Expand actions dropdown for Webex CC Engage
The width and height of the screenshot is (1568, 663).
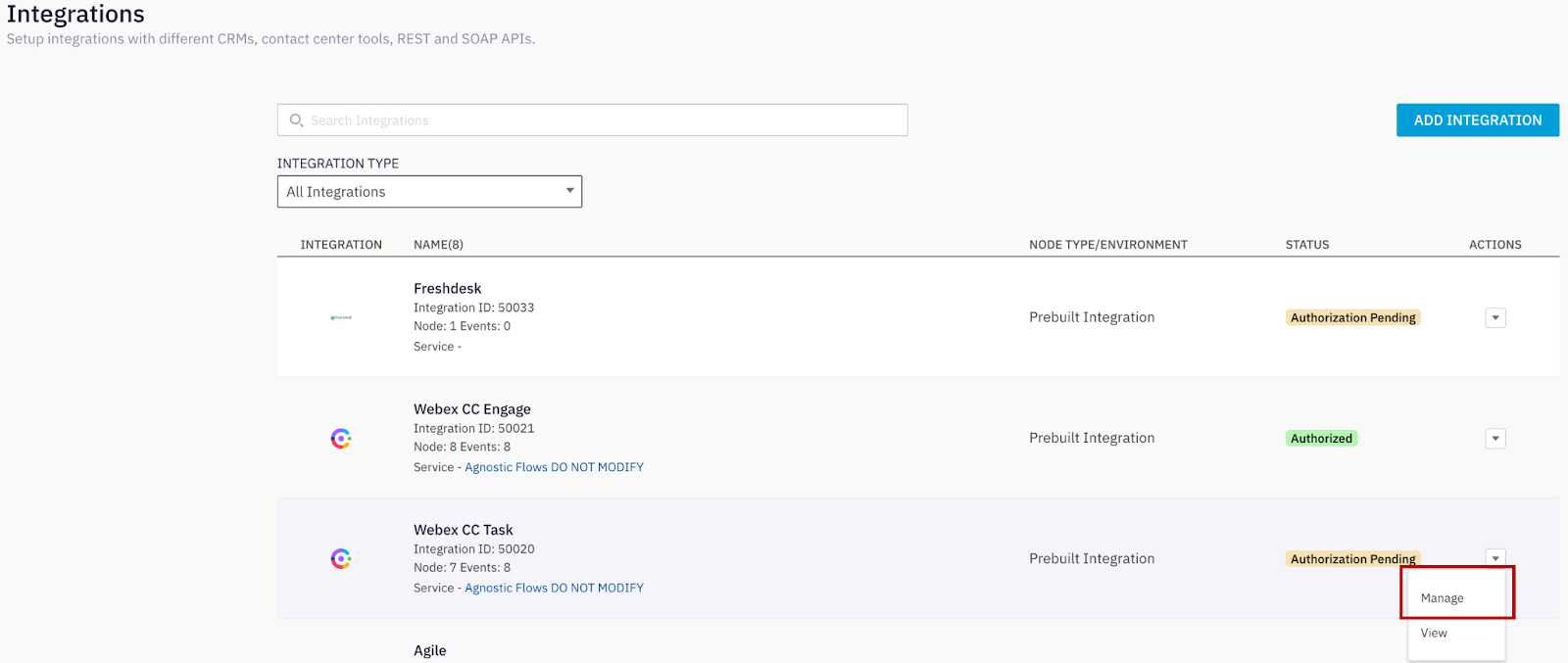coord(1495,439)
